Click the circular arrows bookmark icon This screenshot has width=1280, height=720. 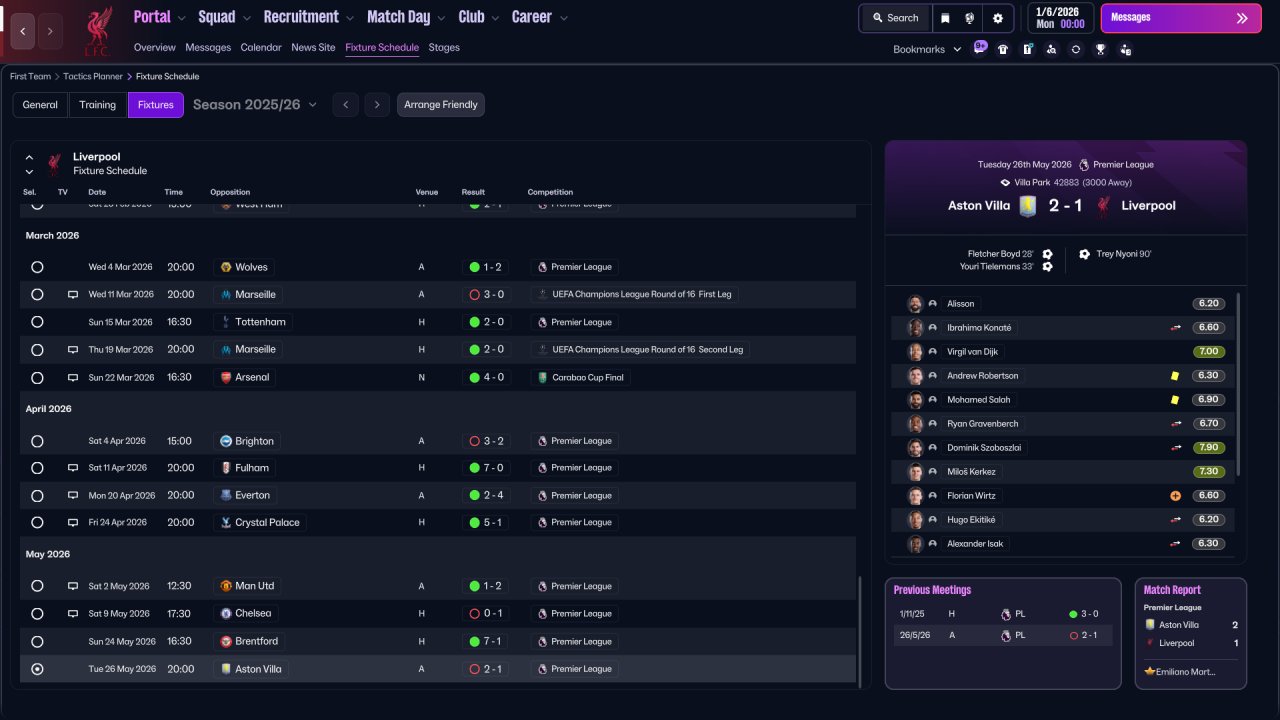pyautogui.click(x=1076, y=49)
